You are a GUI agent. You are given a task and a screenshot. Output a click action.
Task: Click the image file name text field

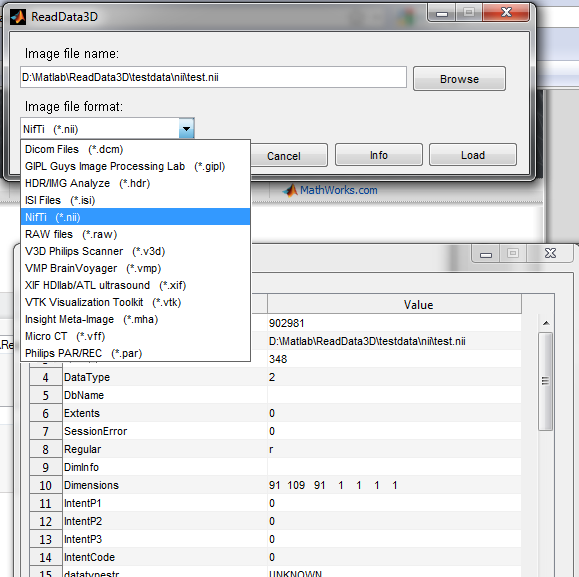[x=213, y=77]
